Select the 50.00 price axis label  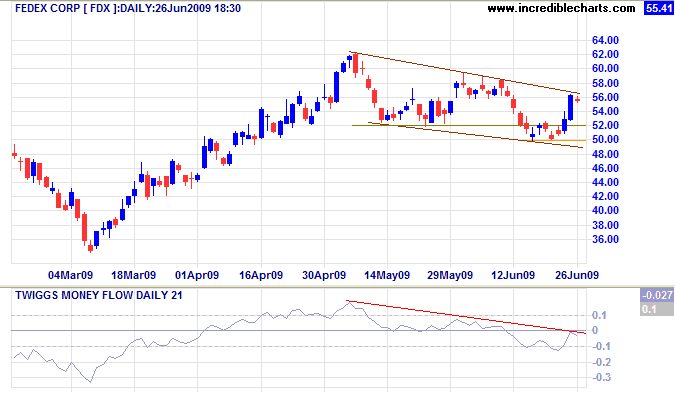(605, 139)
